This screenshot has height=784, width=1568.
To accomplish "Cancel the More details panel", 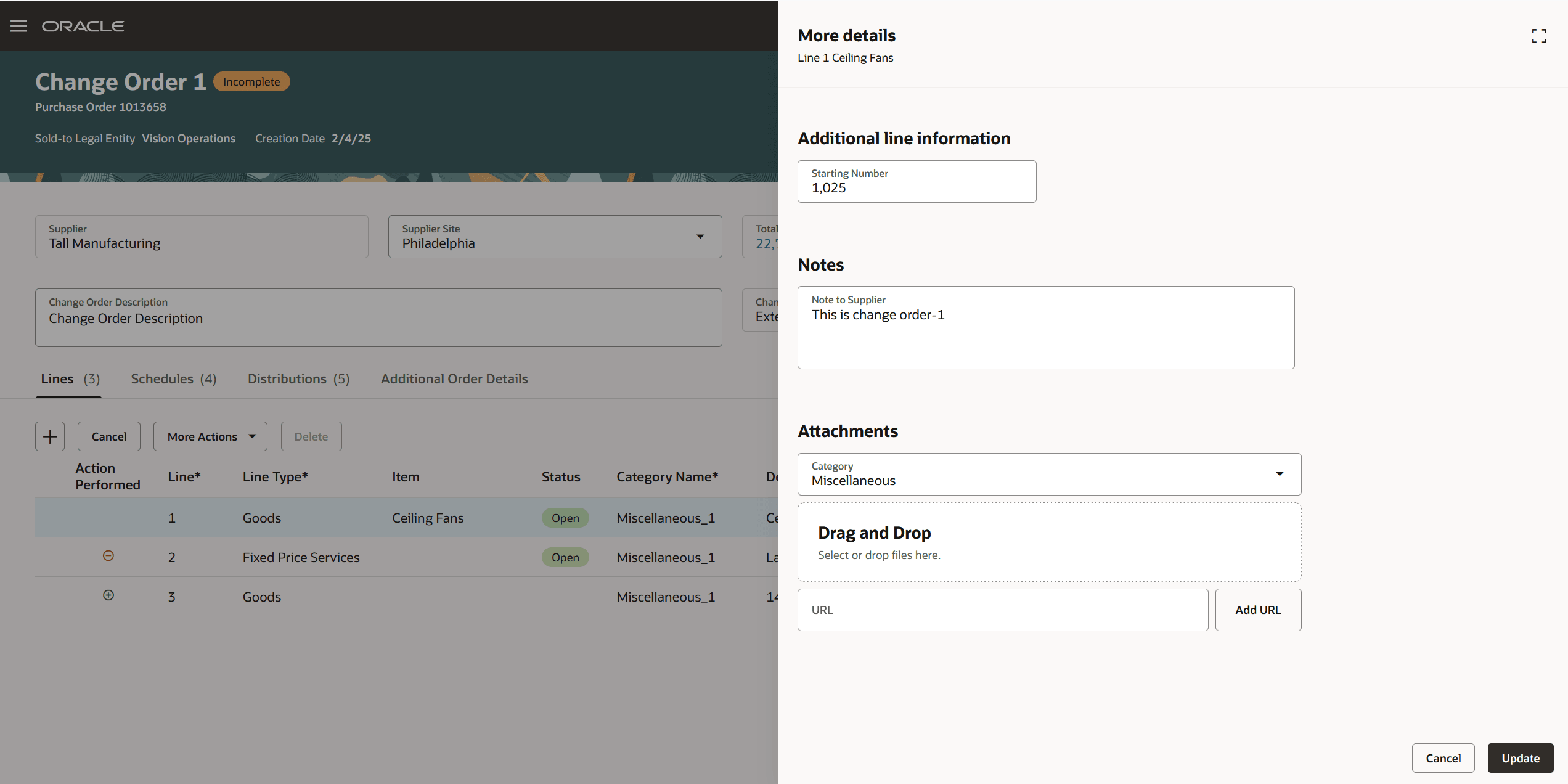I will pos(1443,758).
